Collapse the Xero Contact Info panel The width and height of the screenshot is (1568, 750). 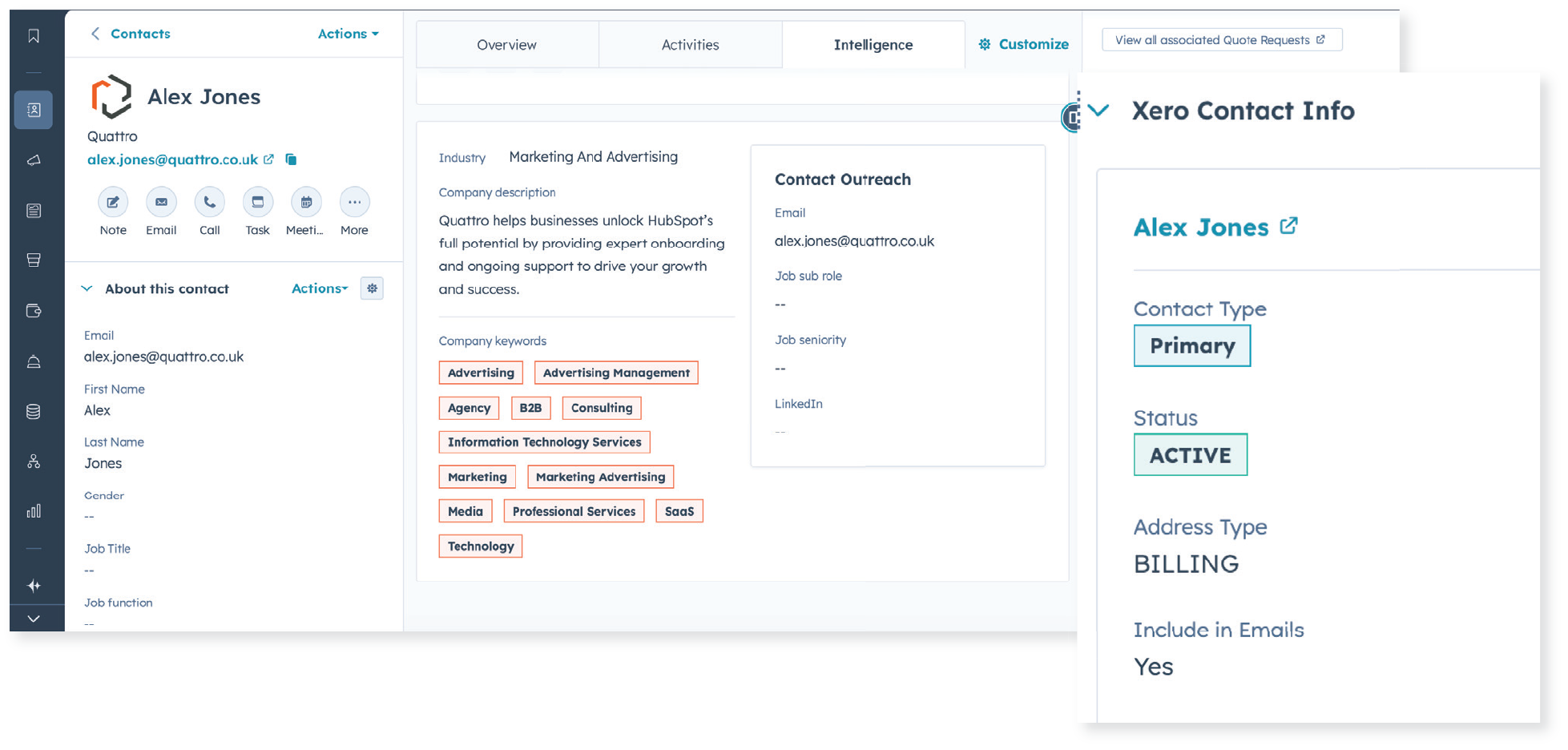coord(1098,111)
